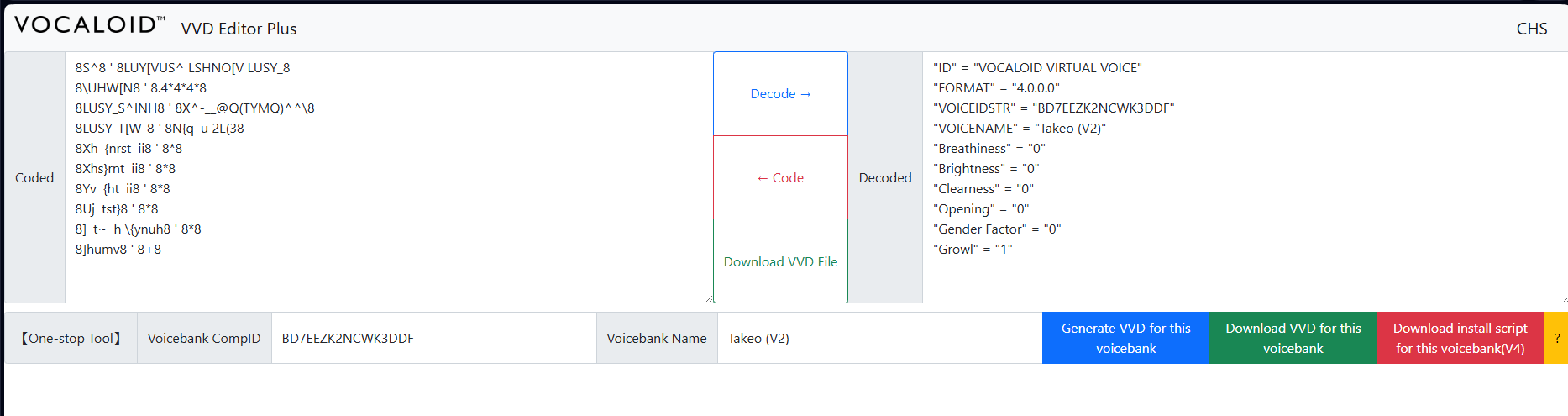
Task: Click the One-stop Tool label
Action: click(71, 338)
